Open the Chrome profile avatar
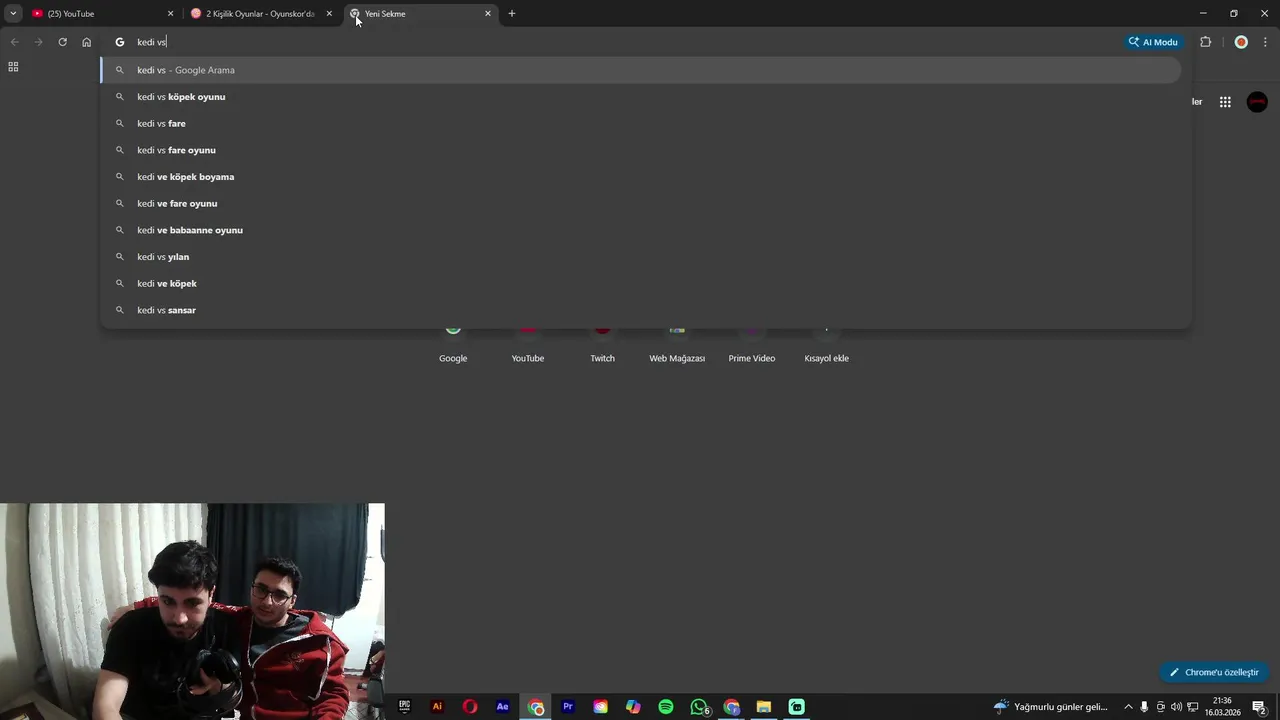1280x720 pixels. [1241, 42]
